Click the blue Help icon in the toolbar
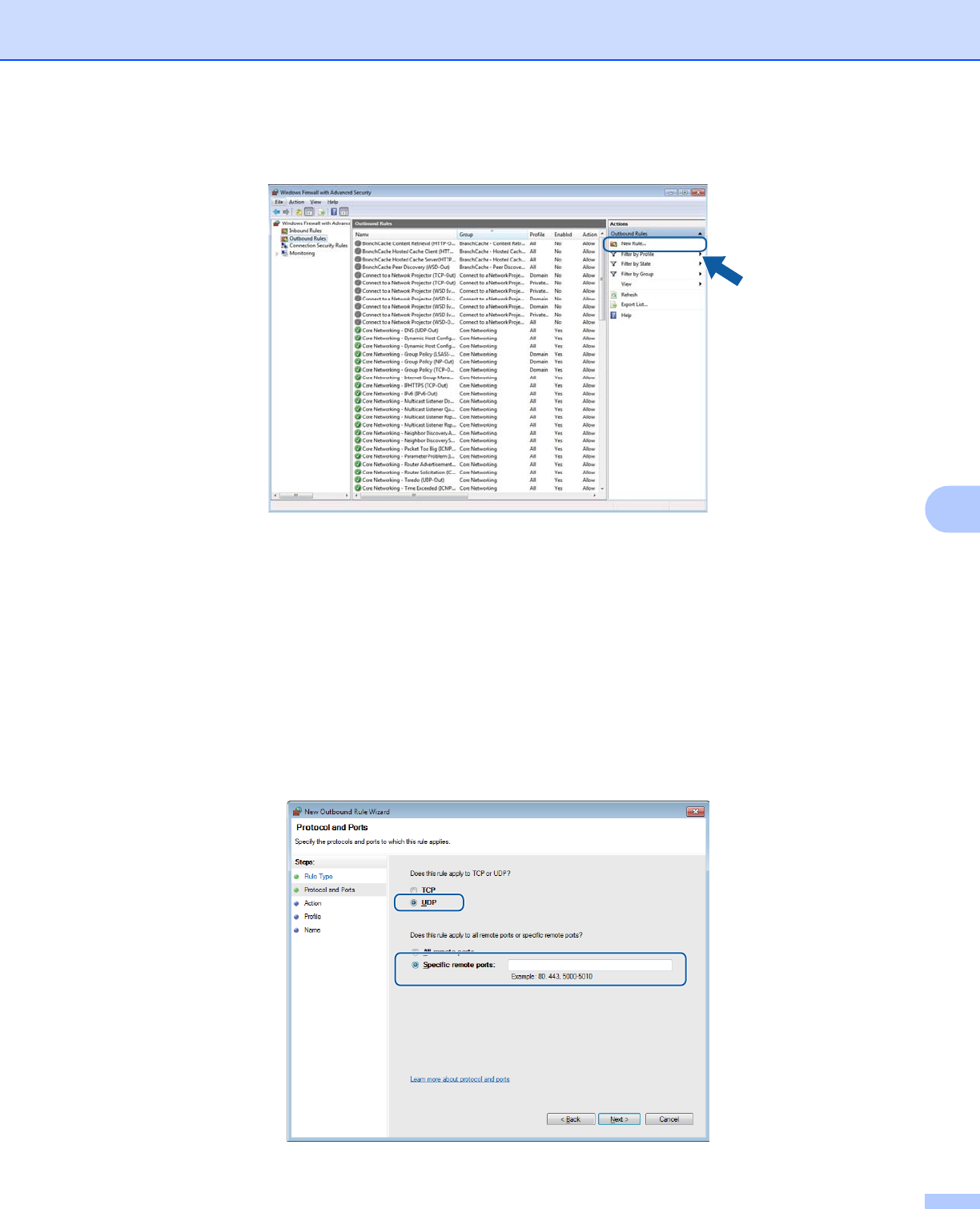Viewport: 980px width, 1209px height. [334, 212]
